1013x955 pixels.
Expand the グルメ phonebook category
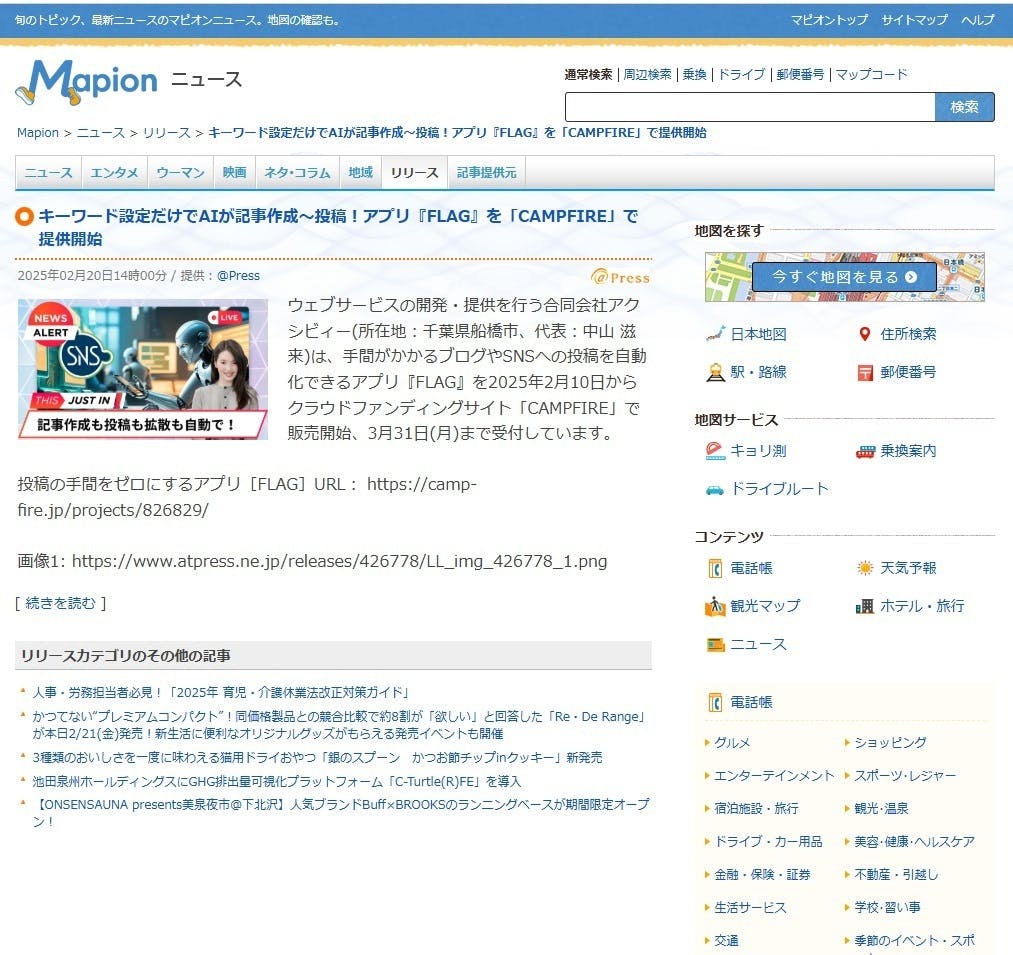point(732,742)
